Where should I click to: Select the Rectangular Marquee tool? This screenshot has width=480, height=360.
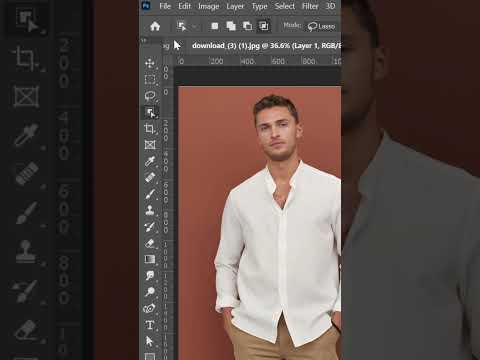[x=150, y=79]
